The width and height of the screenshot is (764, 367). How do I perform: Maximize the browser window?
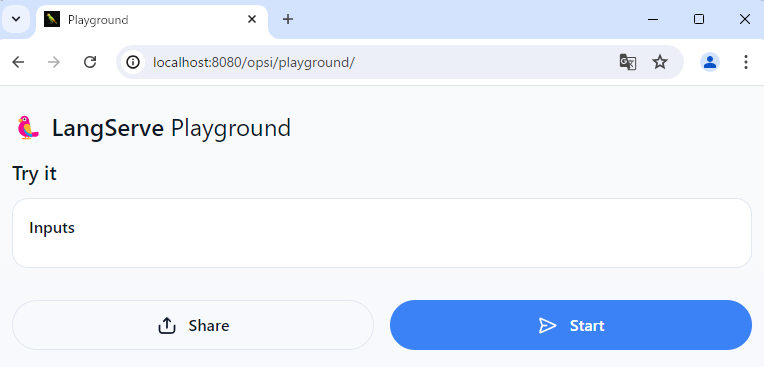699,19
